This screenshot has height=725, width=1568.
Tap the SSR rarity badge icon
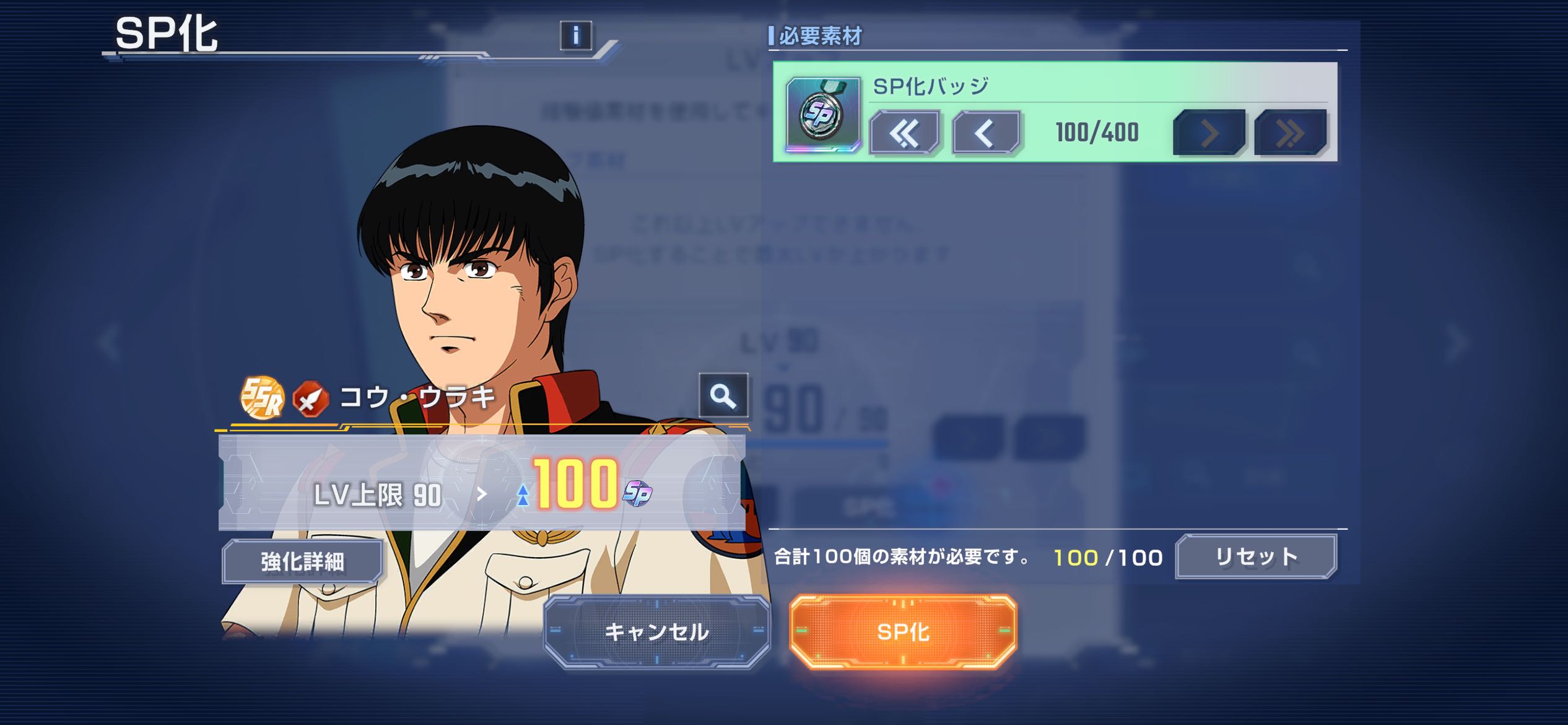coord(262,397)
